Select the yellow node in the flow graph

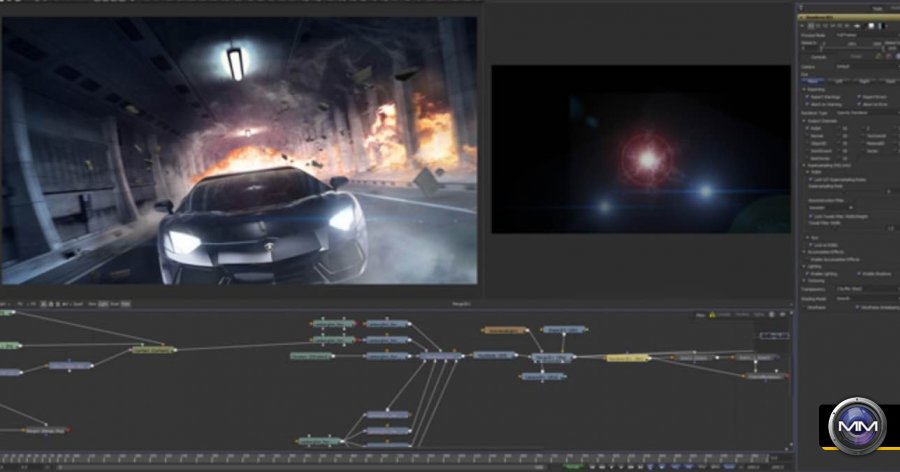click(x=628, y=358)
